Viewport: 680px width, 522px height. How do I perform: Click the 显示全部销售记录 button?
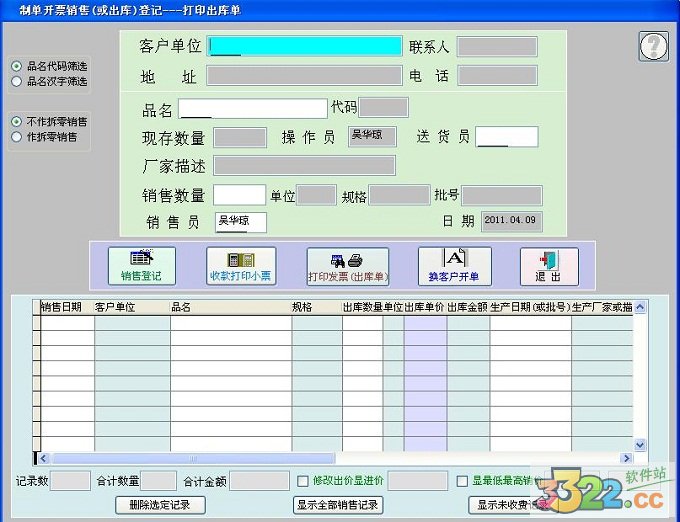pyautogui.click(x=337, y=505)
